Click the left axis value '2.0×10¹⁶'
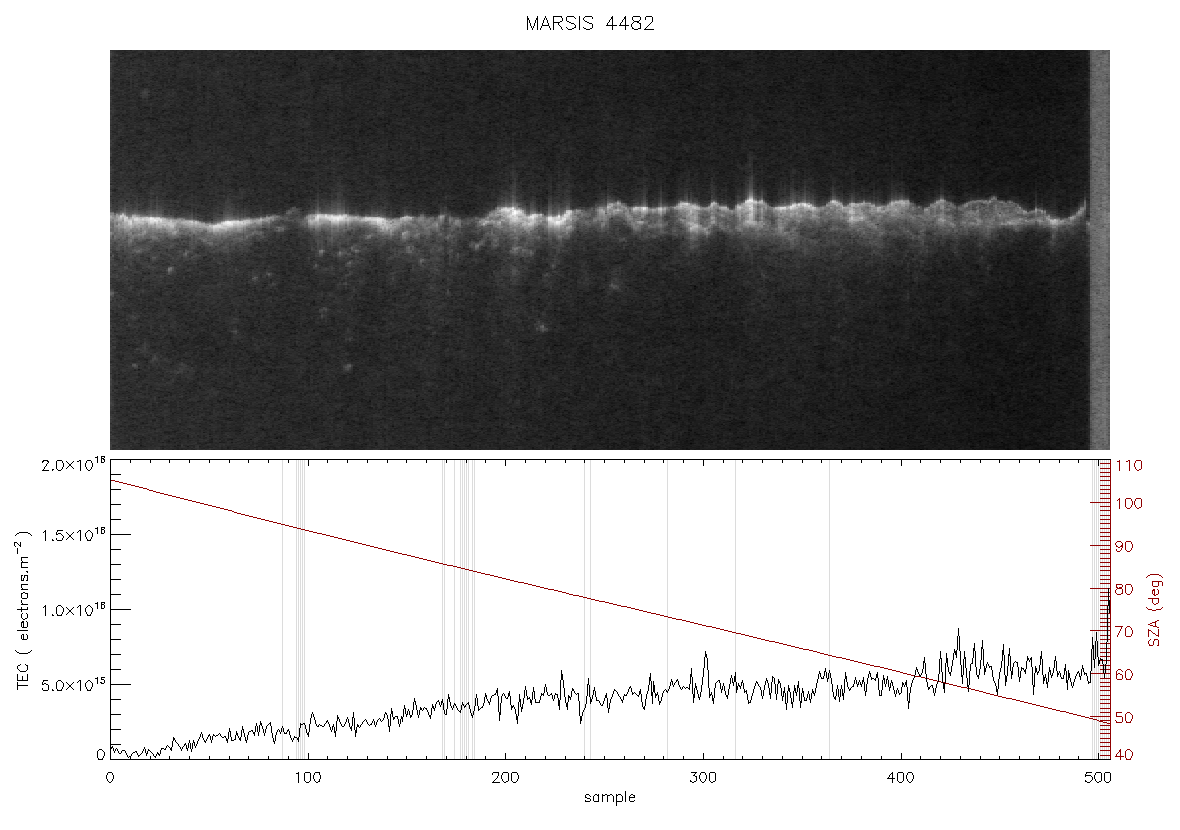1180x830 pixels. pyautogui.click(x=73, y=464)
